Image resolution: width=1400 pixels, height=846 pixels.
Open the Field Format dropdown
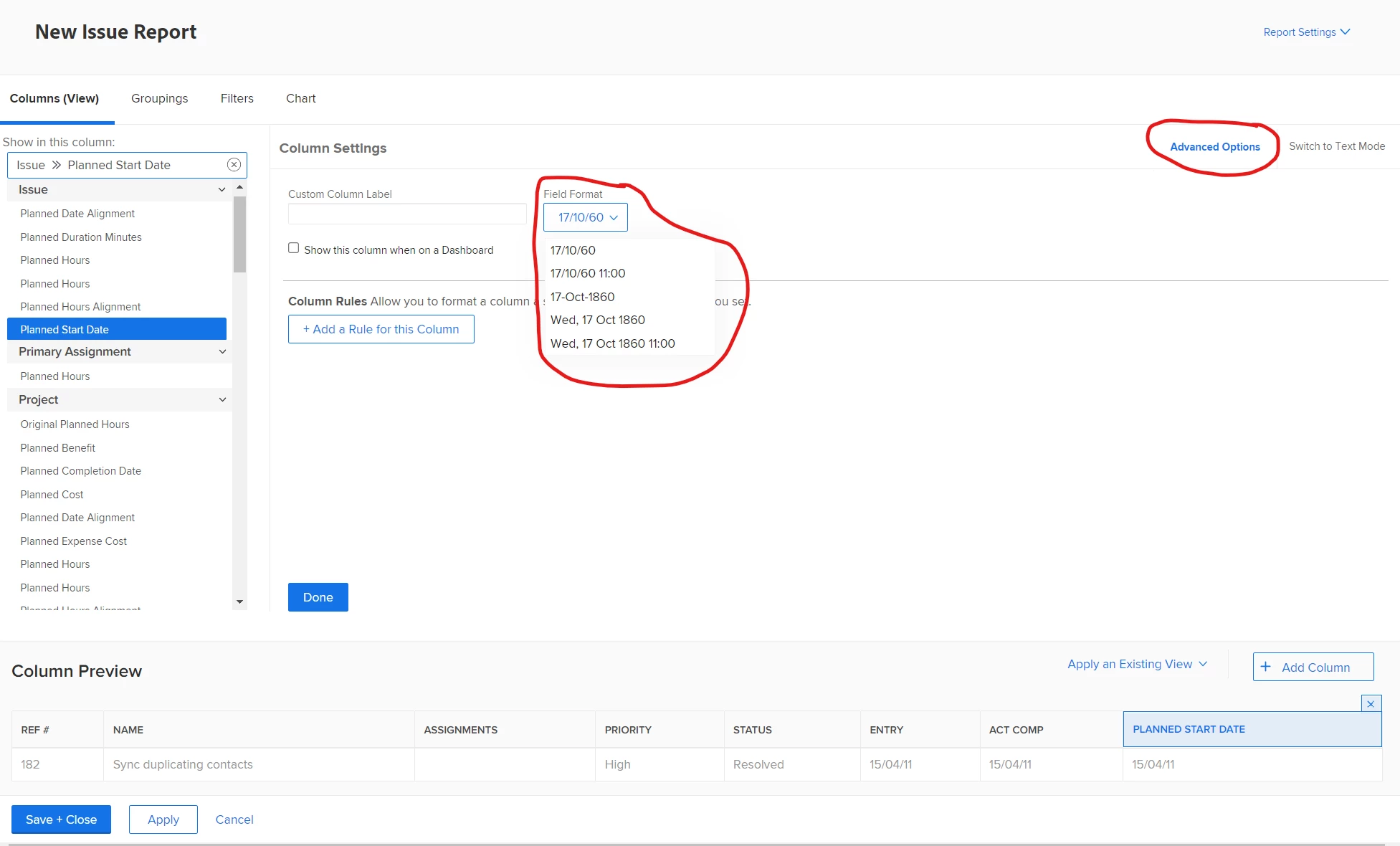pos(586,217)
